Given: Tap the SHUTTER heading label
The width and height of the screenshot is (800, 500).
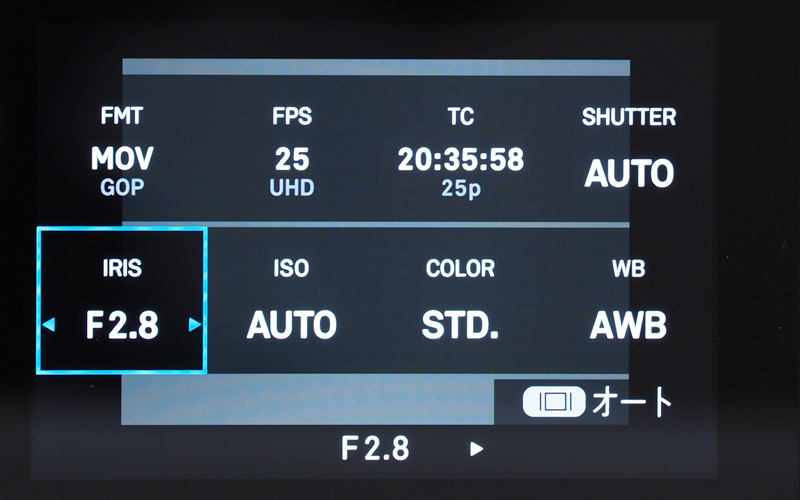Looking at the screenshot, I should (x=629, y=117).
